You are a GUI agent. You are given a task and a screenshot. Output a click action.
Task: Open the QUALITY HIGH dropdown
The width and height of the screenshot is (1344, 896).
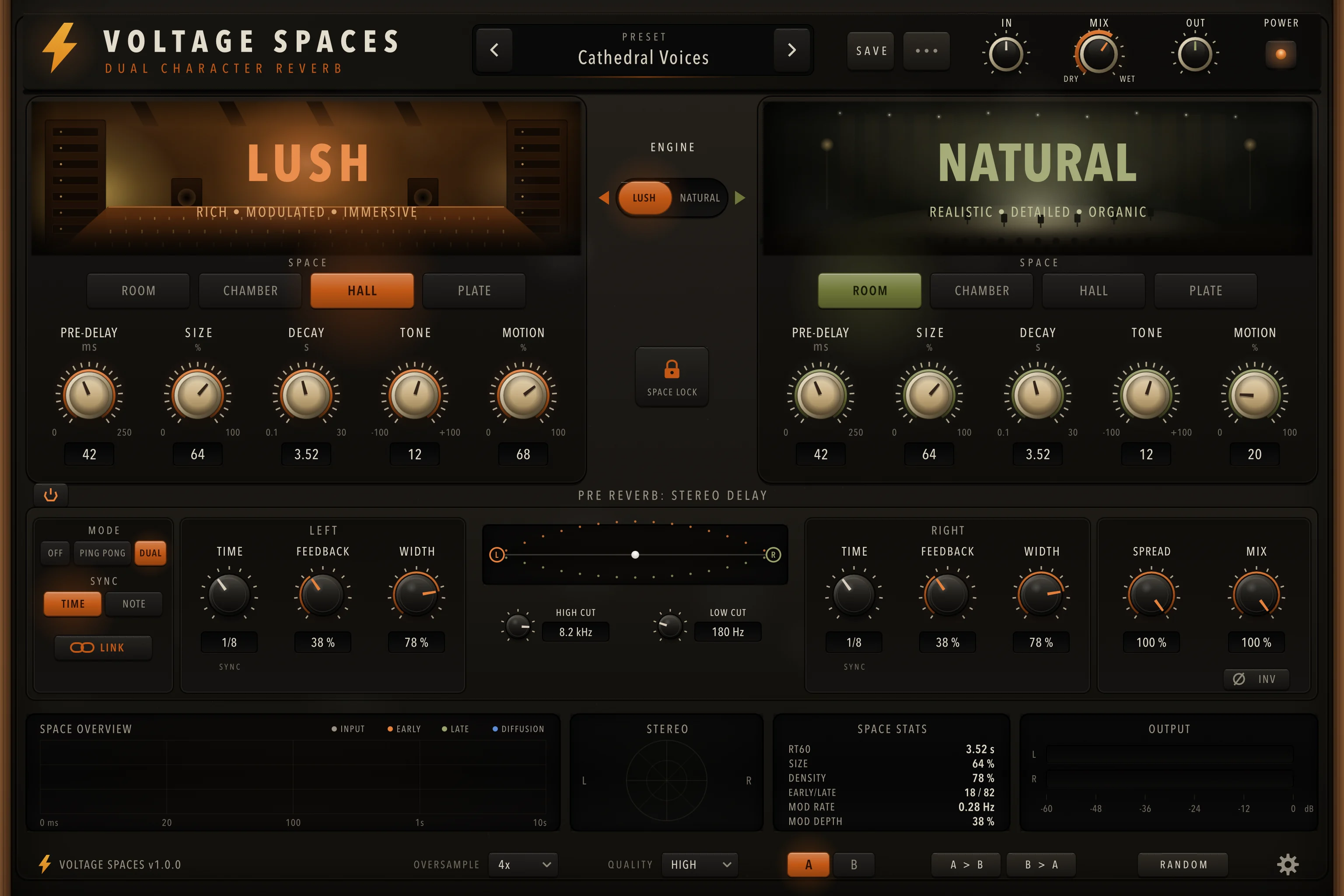pyautogui.click(x=700, y=864)
